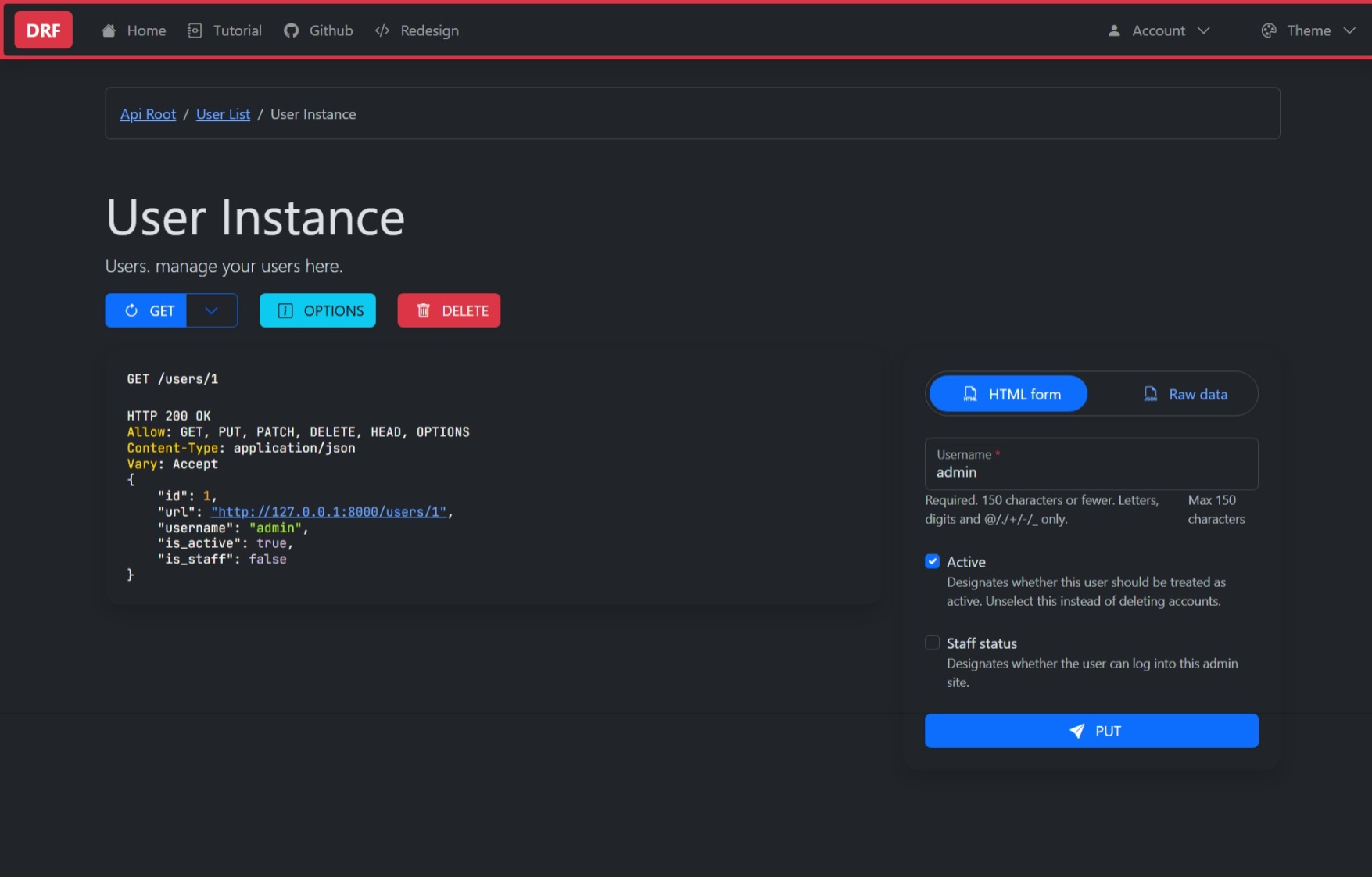Open the Api Root breadcrumb link
This screenshot has height=877, width=1372.
point(148,114)
